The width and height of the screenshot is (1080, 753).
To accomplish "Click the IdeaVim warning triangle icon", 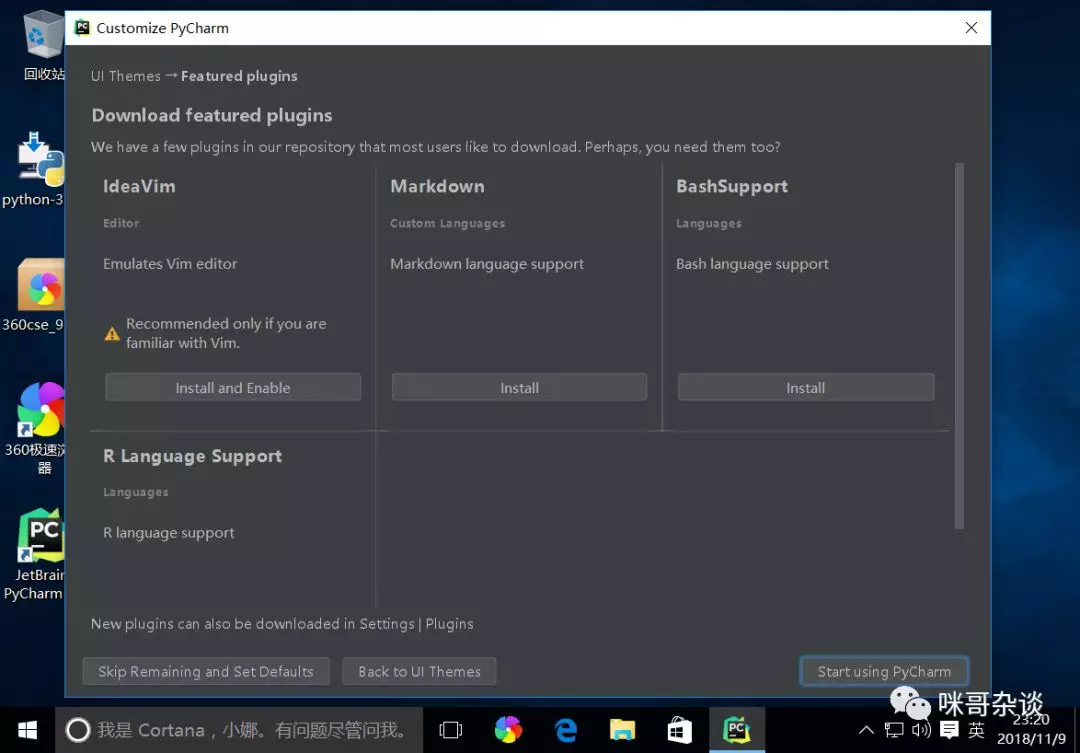I will [x=112, y=333].
